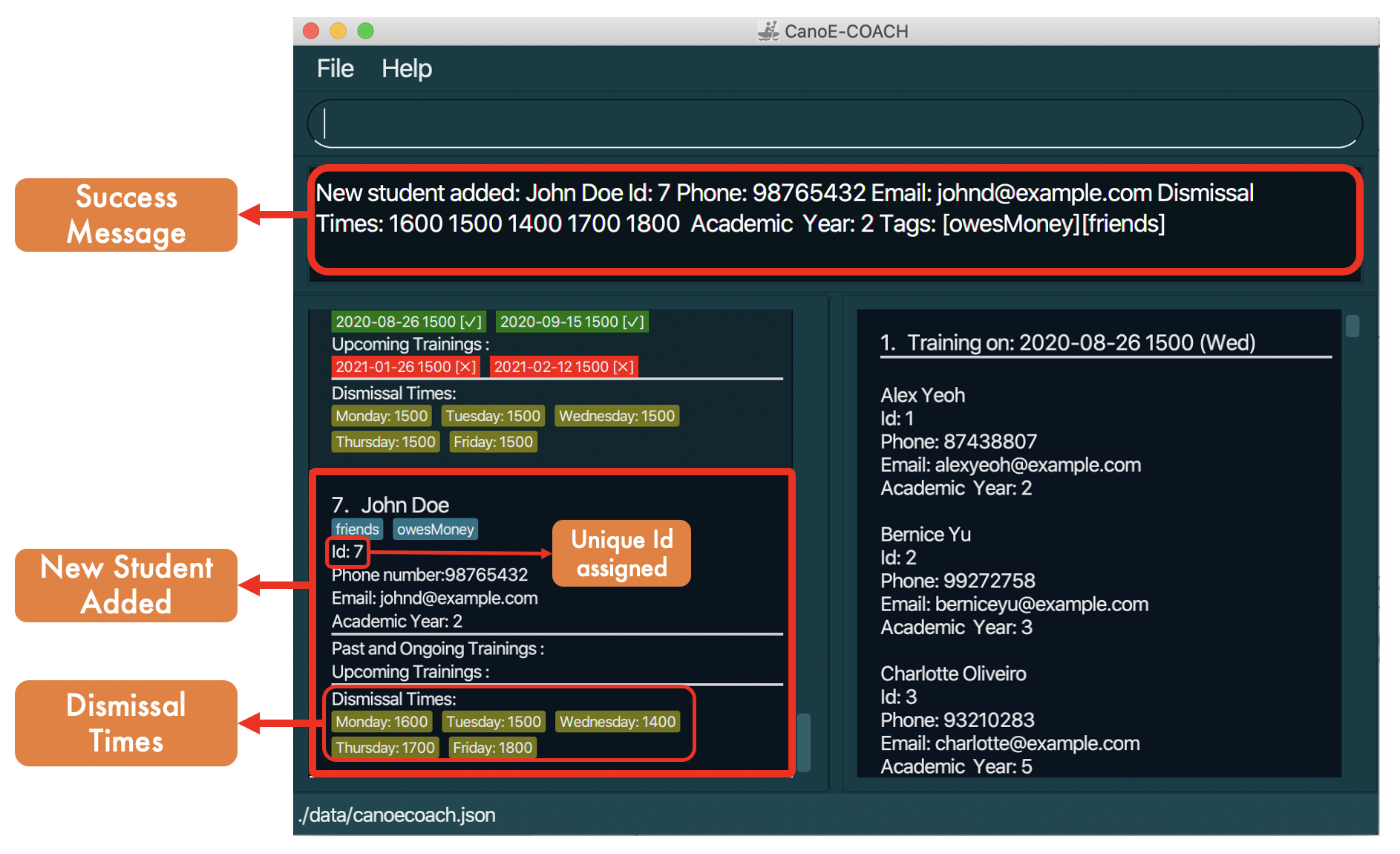Click the yellow minimize window button

[x=338, y=30]
